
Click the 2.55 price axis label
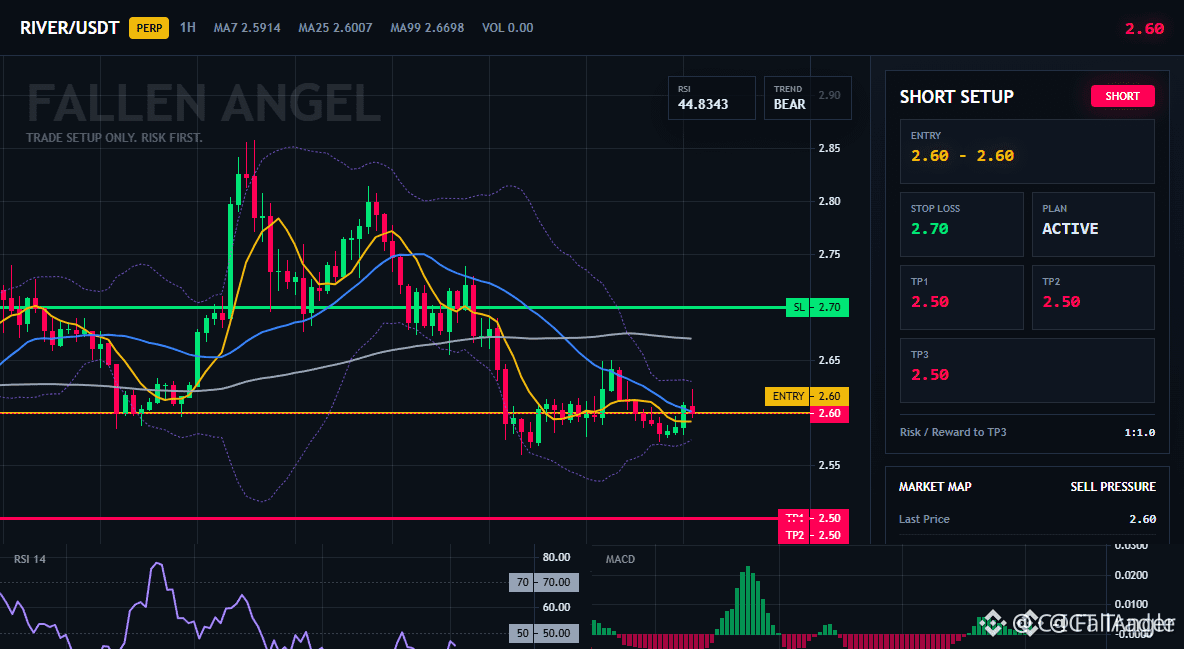click(829, 465)
